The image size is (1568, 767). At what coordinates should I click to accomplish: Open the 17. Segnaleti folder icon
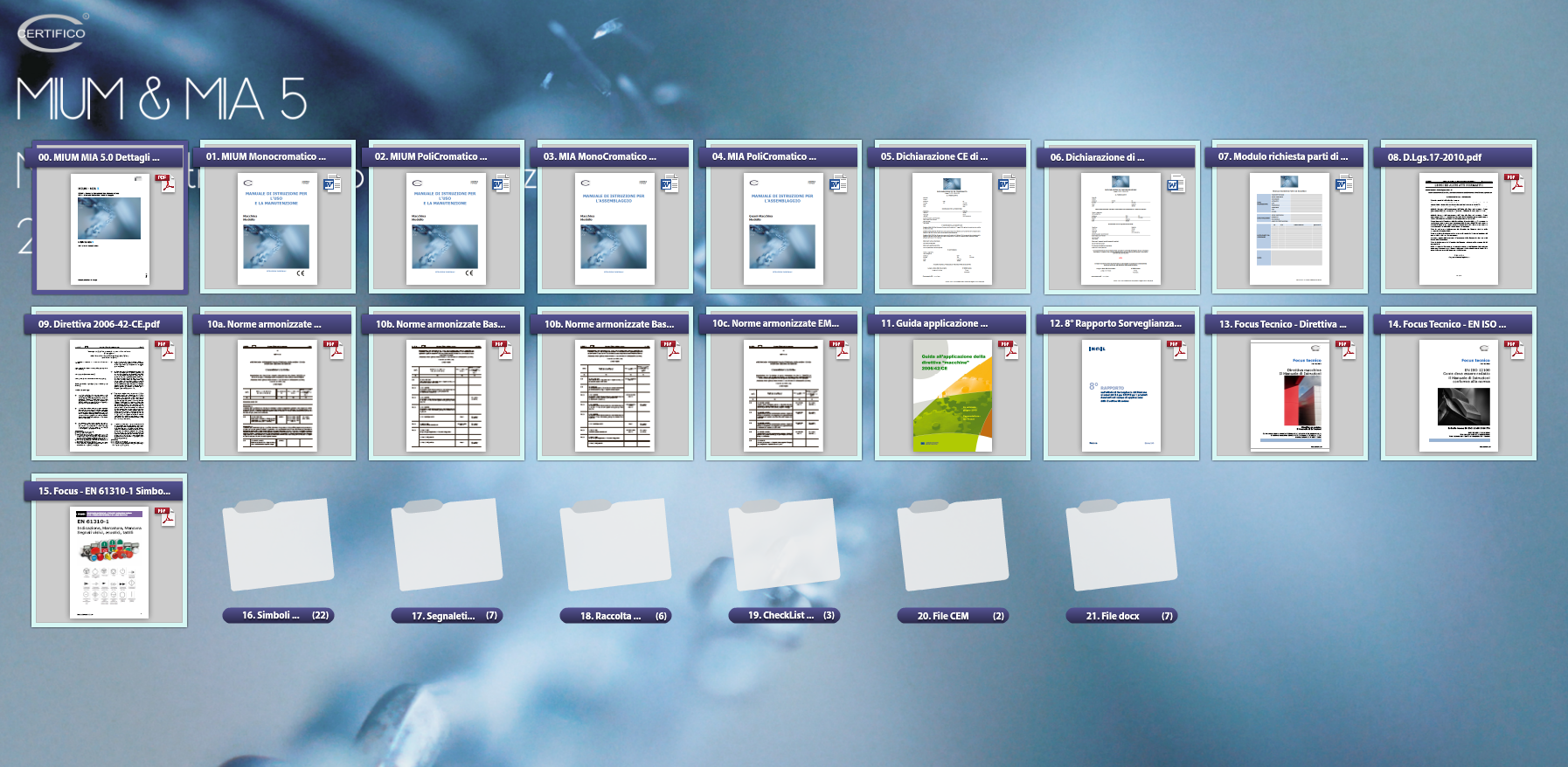[447, 544]
